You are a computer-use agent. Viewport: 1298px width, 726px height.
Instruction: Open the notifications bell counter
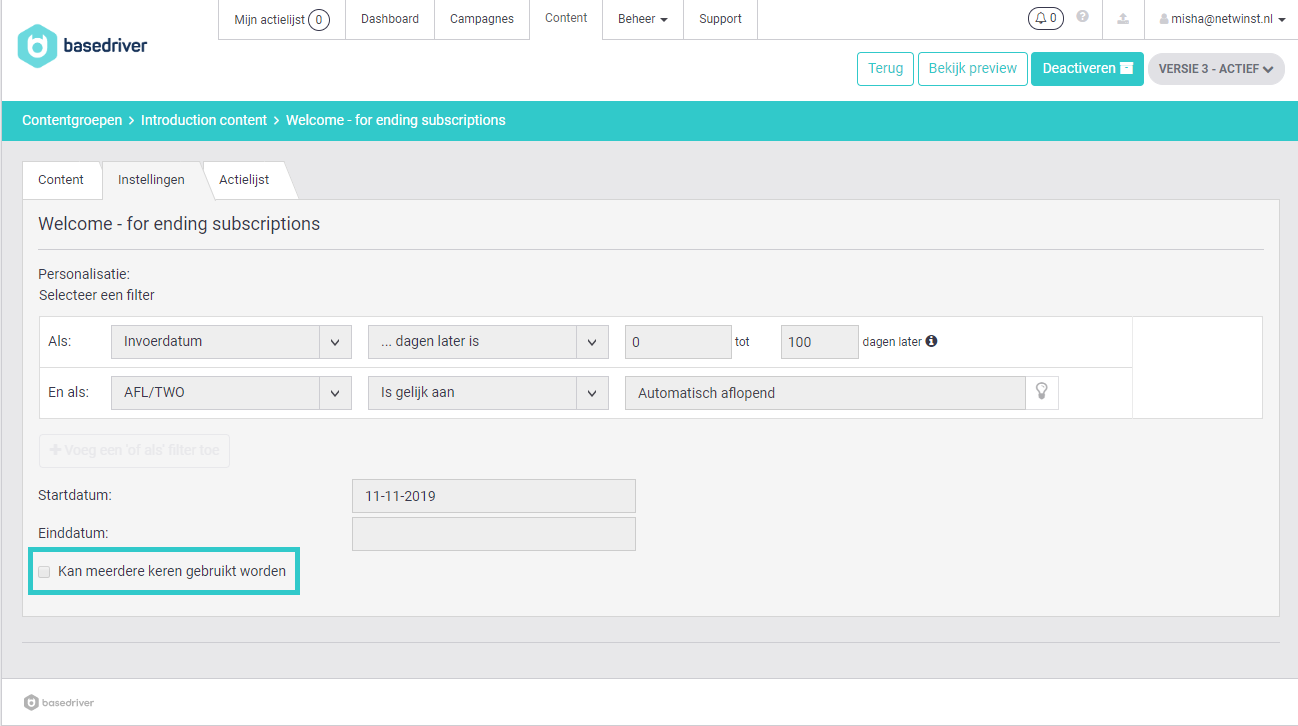(x=1045, y=18)
